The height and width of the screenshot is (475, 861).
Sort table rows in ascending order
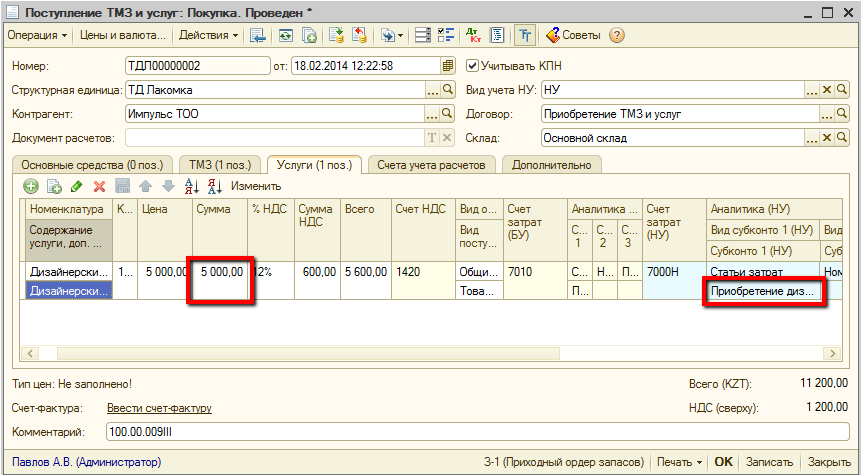(x=193, y=186)
